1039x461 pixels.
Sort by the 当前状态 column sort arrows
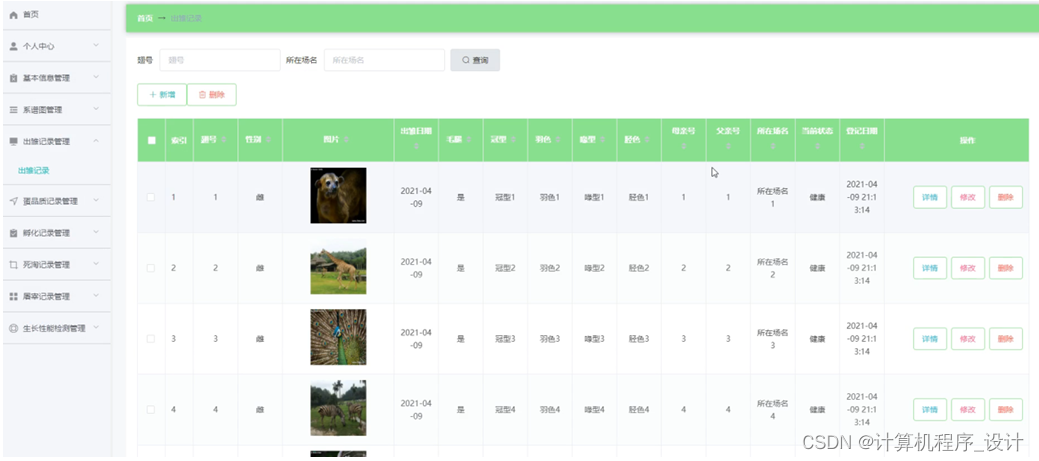point(817,146)
